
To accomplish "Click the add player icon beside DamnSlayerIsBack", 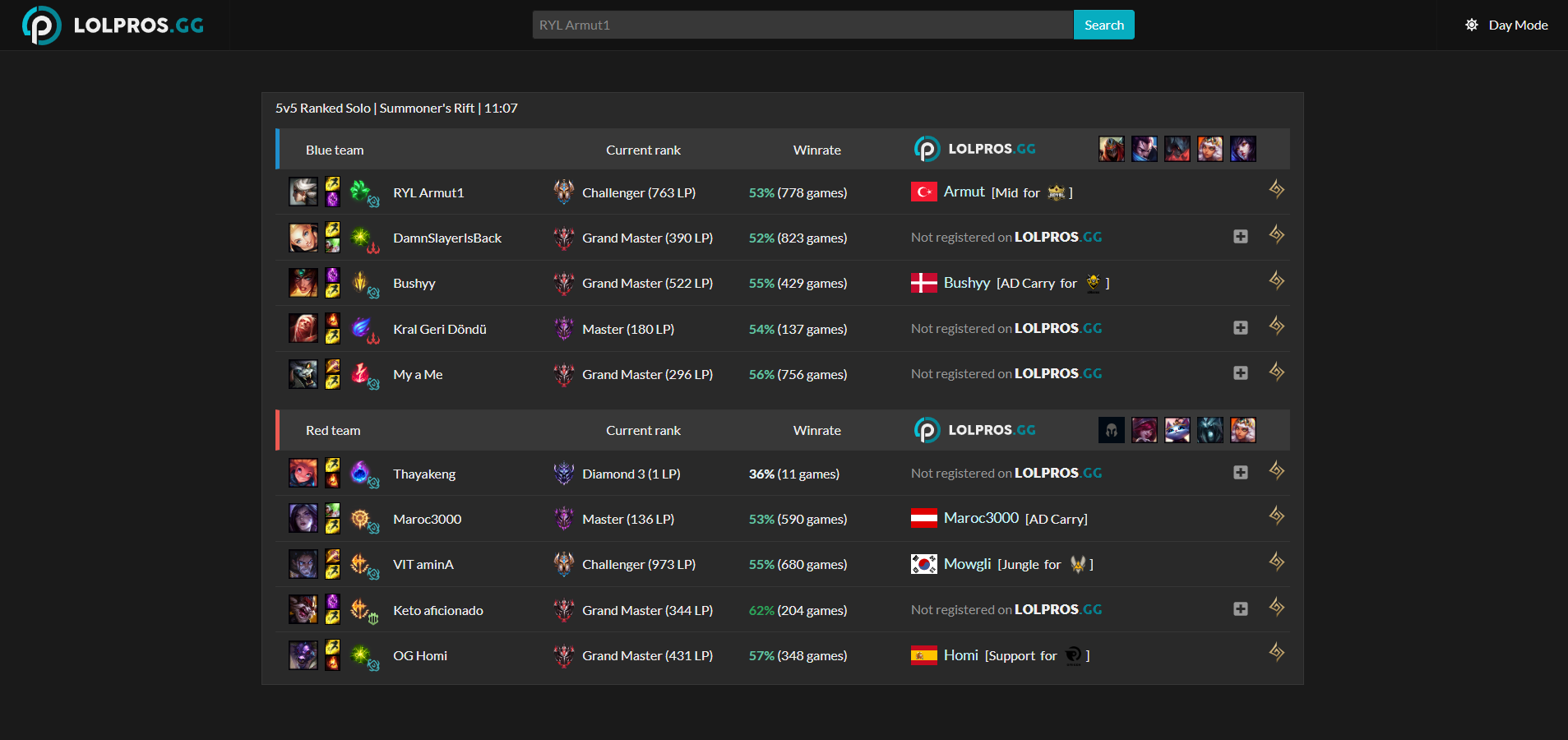I will [1241, 236].
